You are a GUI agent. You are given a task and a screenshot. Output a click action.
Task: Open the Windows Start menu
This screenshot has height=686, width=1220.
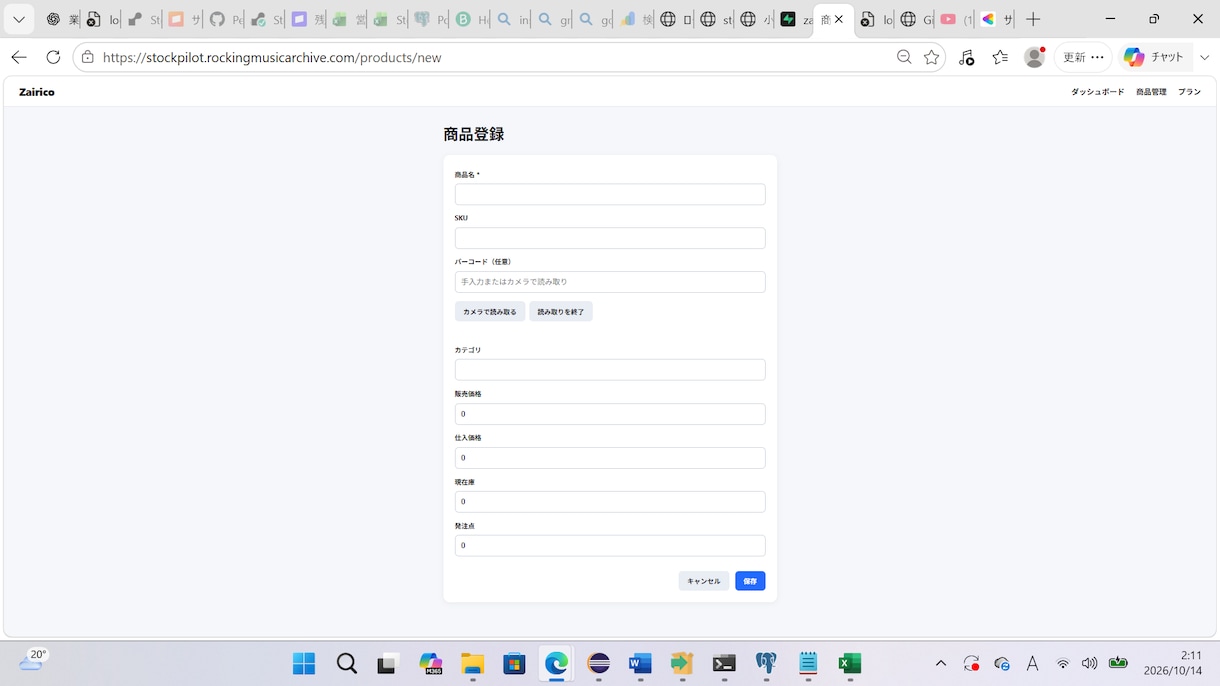tap(304, 663)
